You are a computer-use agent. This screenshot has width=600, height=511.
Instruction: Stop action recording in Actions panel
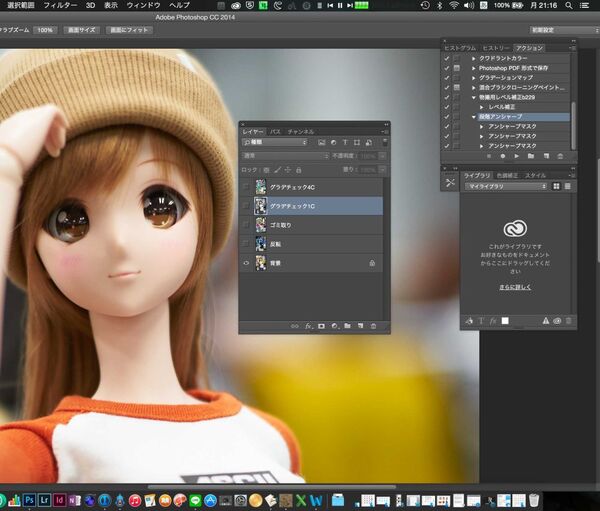click(489, 156)
